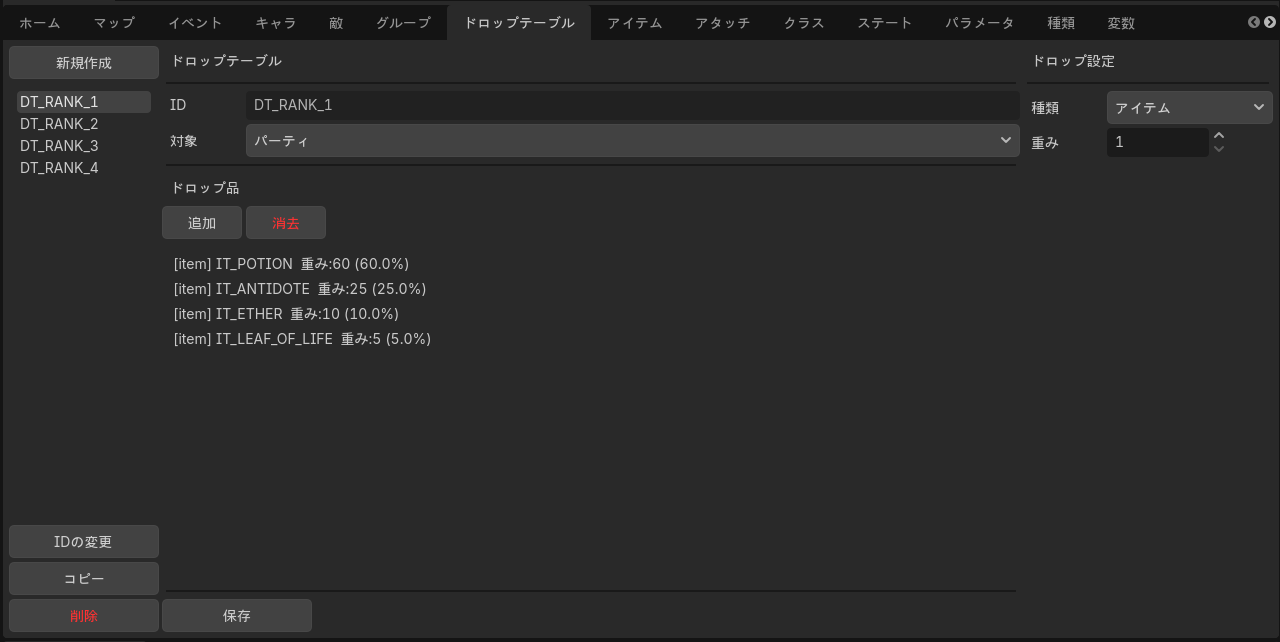
Task: Click the IDの変更 button
Action: [84, 542]
